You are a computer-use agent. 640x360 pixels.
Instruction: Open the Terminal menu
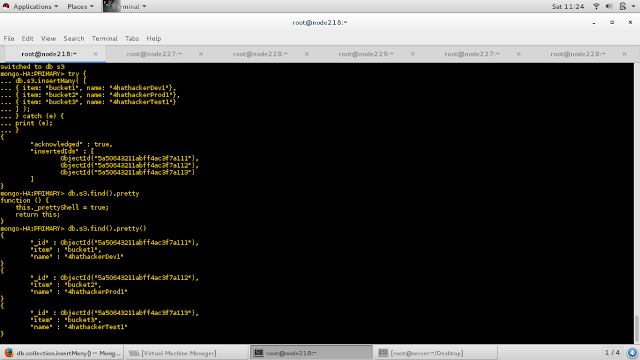tap(104, 38)
